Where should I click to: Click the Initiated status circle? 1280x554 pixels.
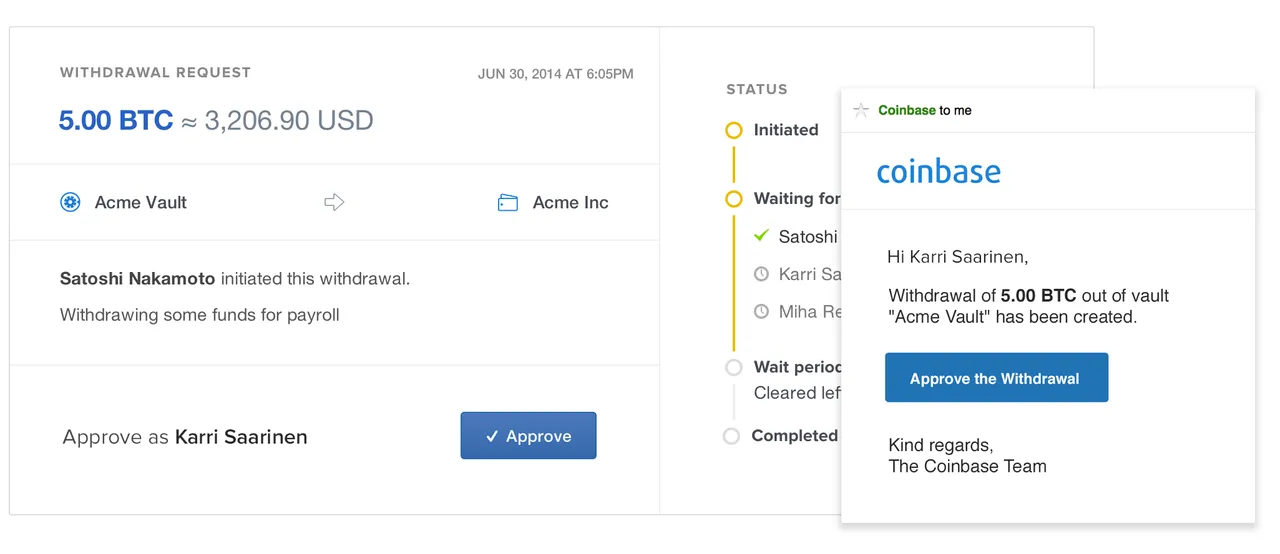click(x=734, y=130)
